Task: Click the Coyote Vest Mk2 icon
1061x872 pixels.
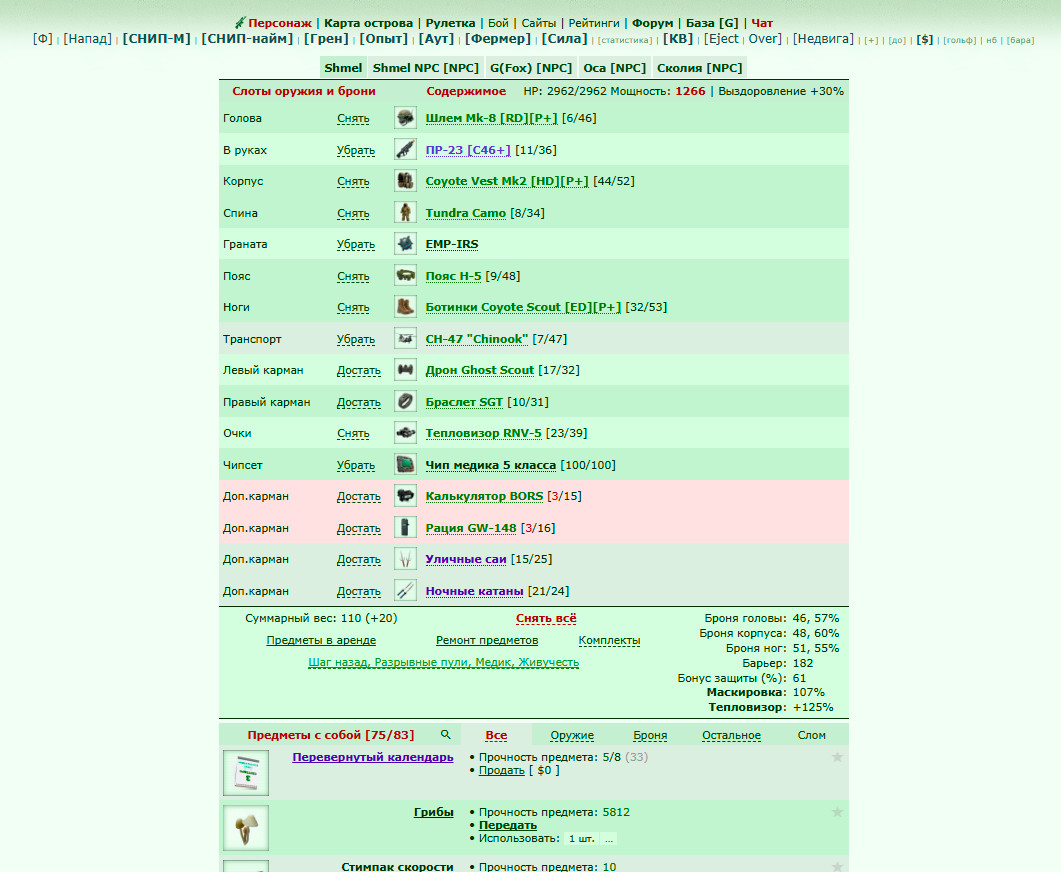Action: (x=405, y=181)
